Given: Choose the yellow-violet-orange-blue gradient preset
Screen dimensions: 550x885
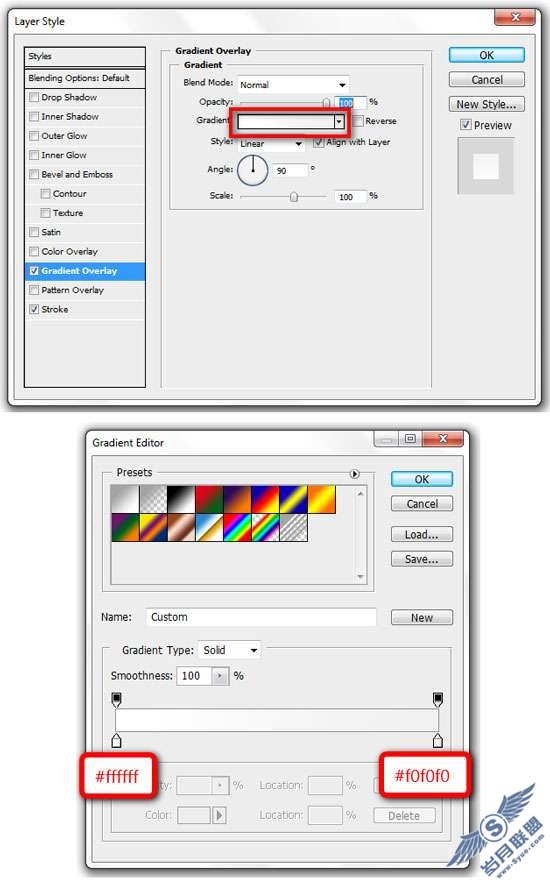Looking at the screenshot, I should 153,528.
